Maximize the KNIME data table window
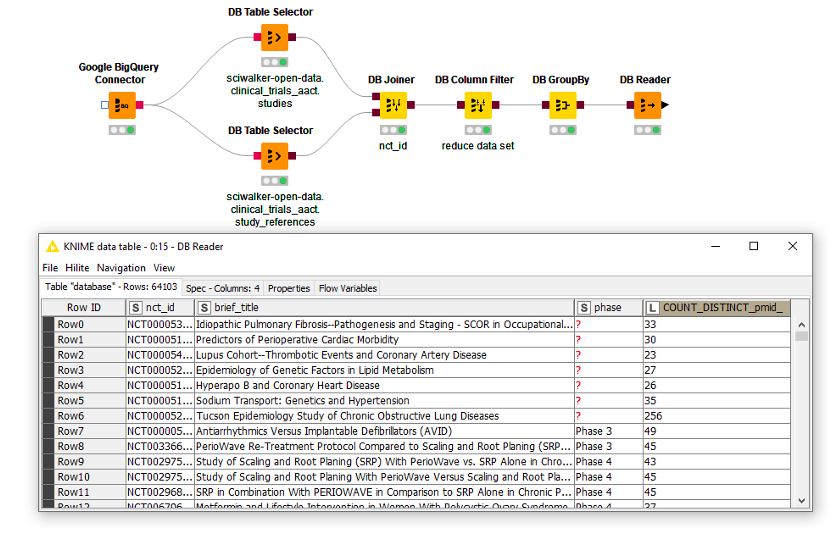Screen dimensions: 833x538 [753, 246]
